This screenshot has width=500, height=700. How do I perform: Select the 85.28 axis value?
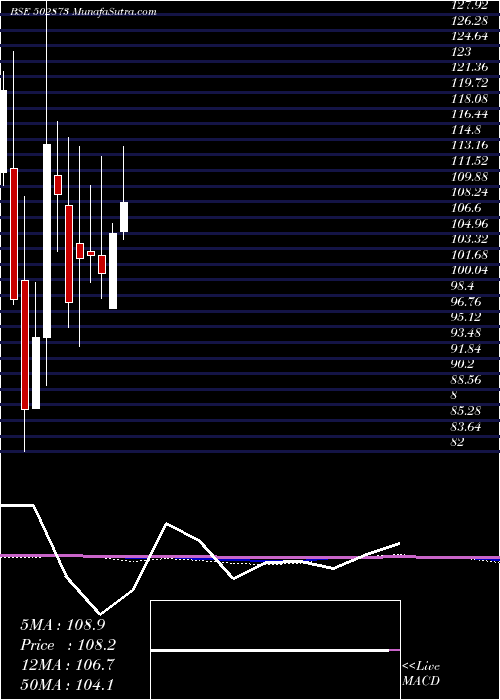coord(467,411)
